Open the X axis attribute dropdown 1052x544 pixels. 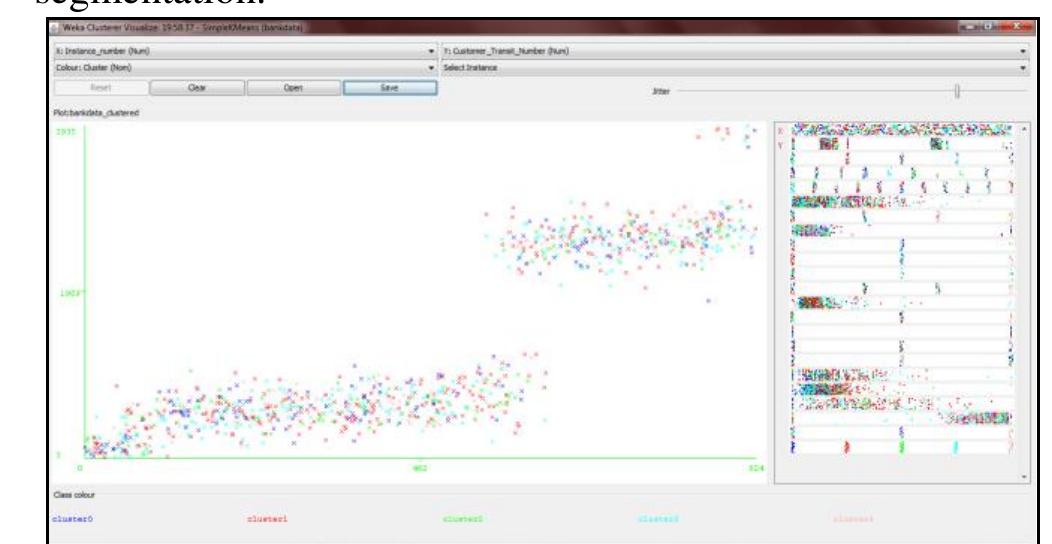coord(245,51)
